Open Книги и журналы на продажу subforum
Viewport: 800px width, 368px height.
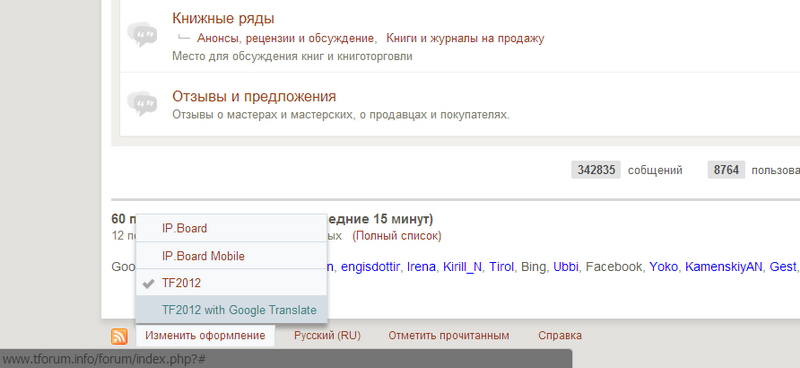(x=465, y=38)
